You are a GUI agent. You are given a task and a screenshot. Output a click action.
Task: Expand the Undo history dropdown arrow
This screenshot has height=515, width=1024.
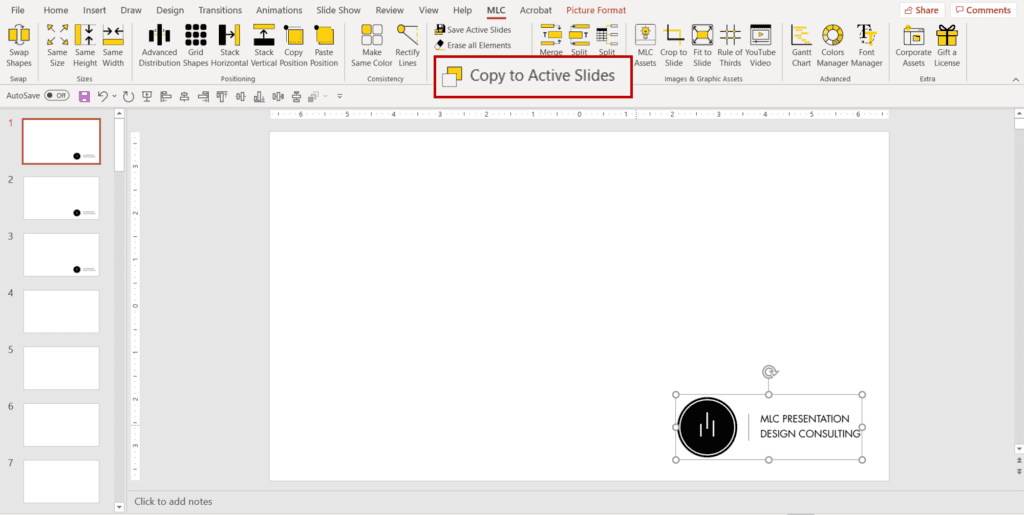(x=115, y=96)
